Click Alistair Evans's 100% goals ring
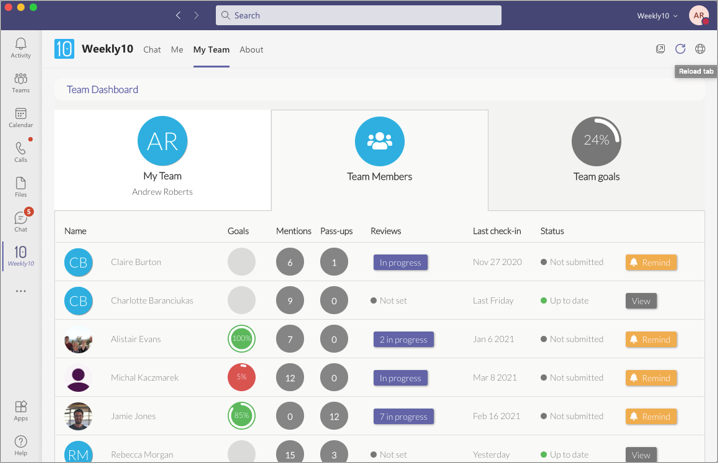Viewport: 718px width, 463px height. (241, 339)
